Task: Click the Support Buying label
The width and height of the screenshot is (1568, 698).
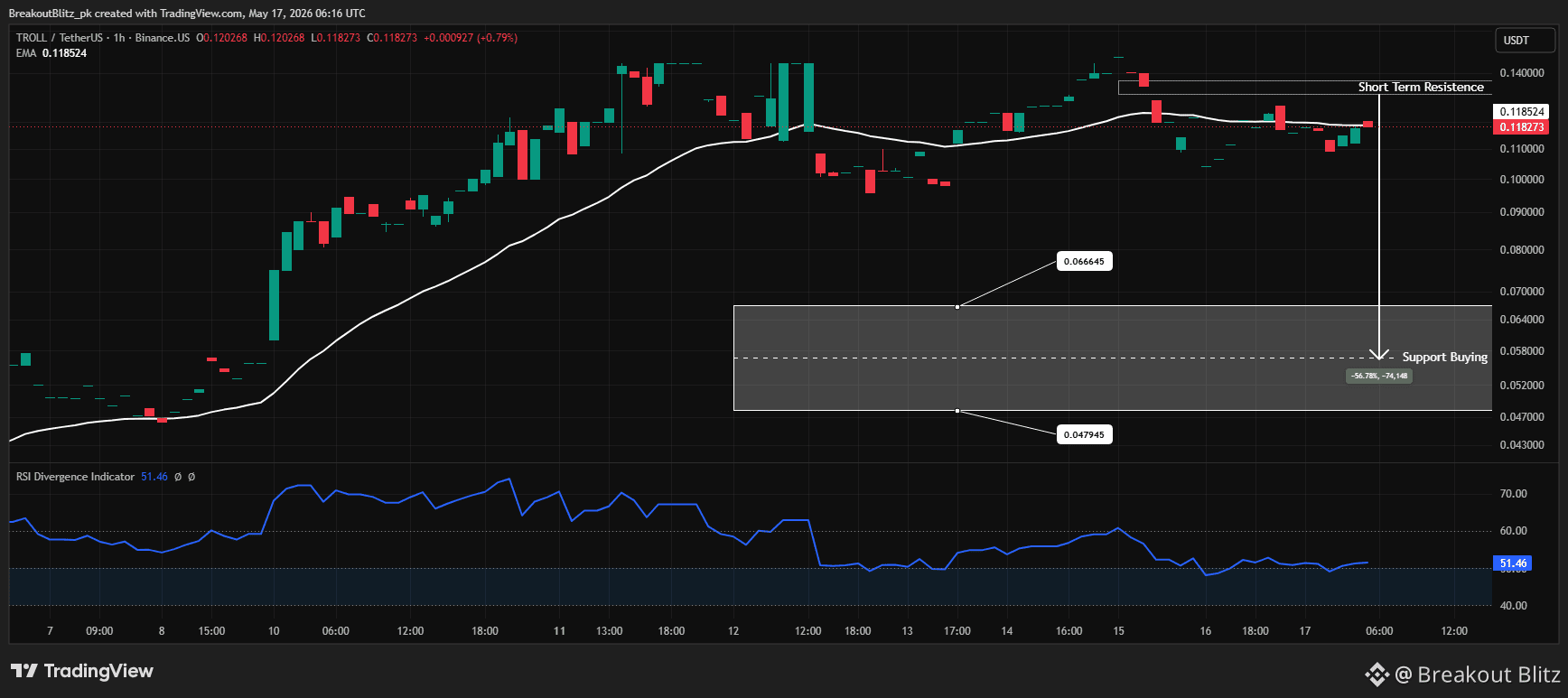Action: [x=1444, y=357]
